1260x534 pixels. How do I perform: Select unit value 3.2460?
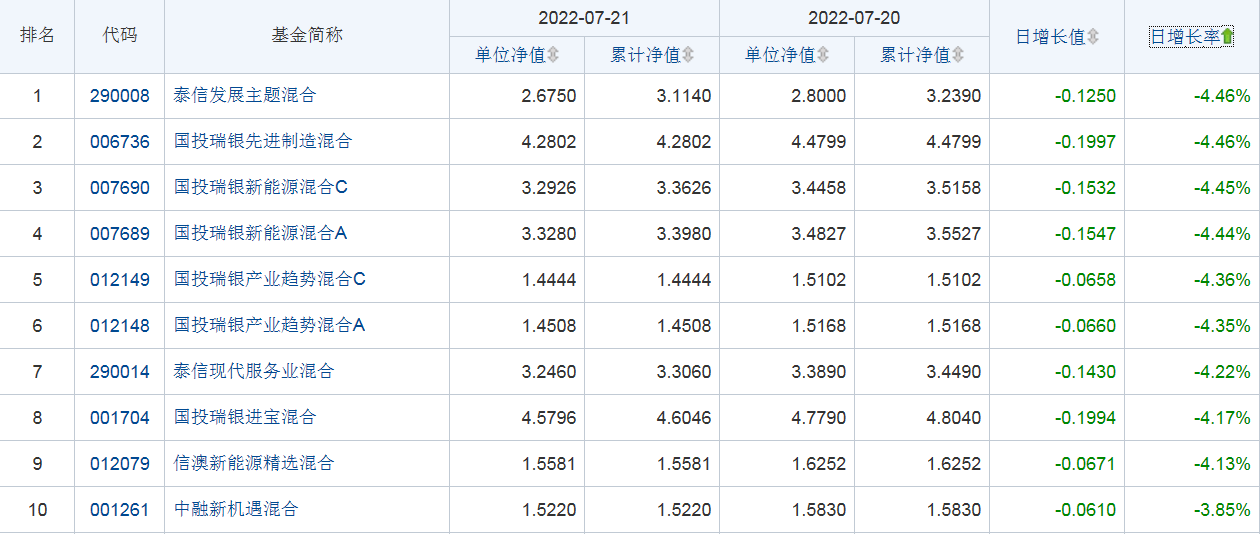coord(549,372)
